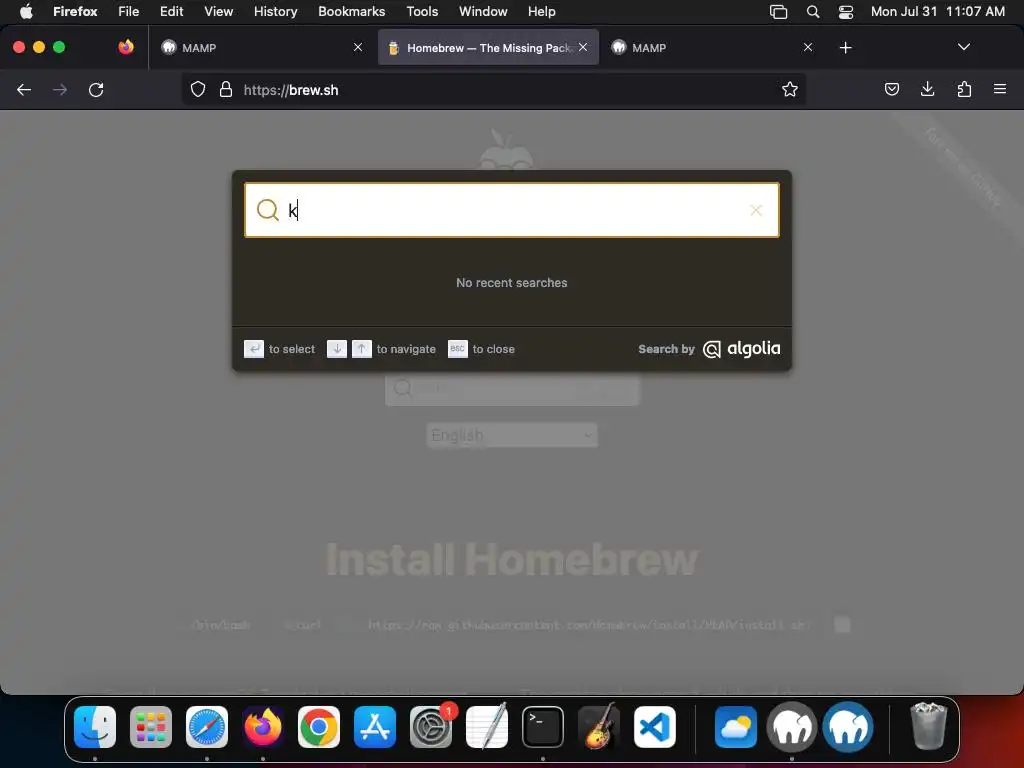Open Launchpad from the Dock

[151, 727]
